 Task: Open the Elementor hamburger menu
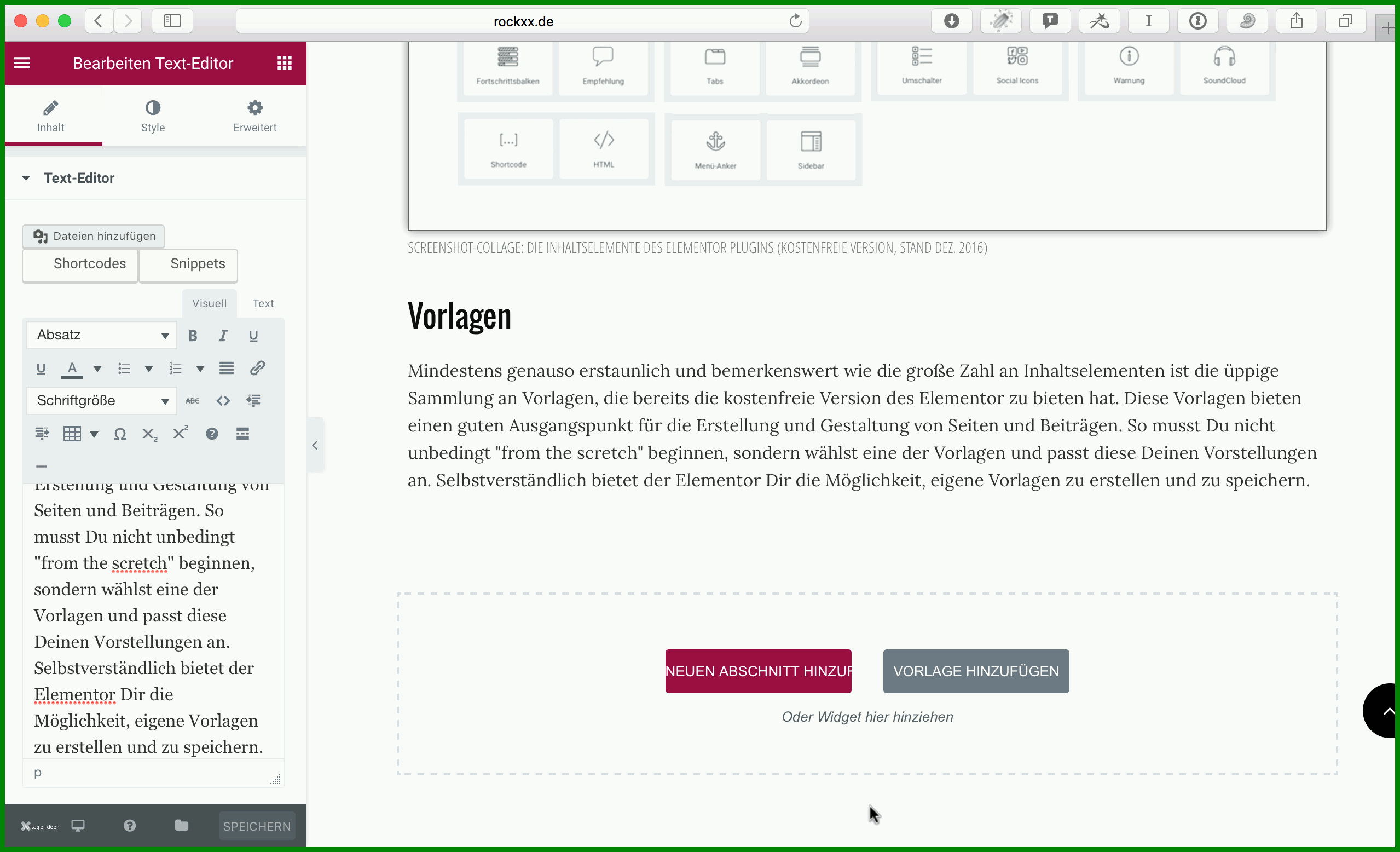tap(21, 63)
